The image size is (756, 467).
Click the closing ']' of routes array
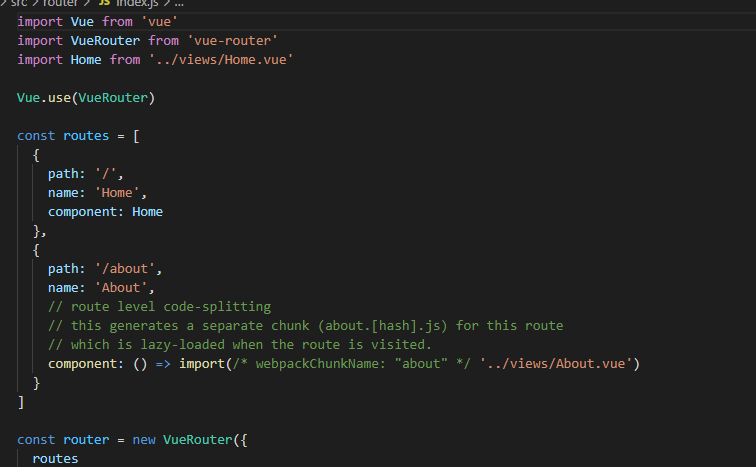[x=21, y=402]
